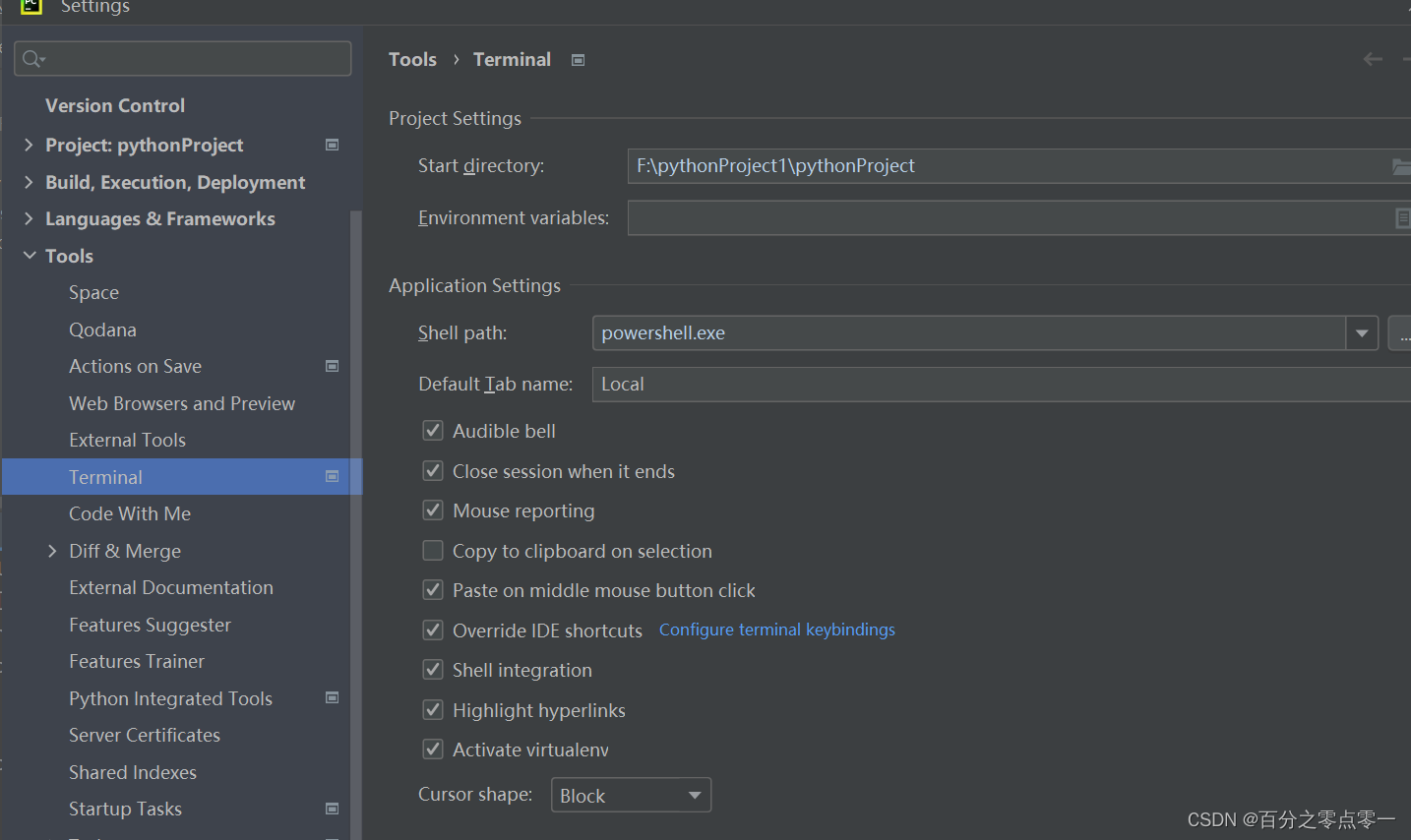Enable Copy to clipboard on selection
Screen dimensions: 1411x840
pos(433,550)
